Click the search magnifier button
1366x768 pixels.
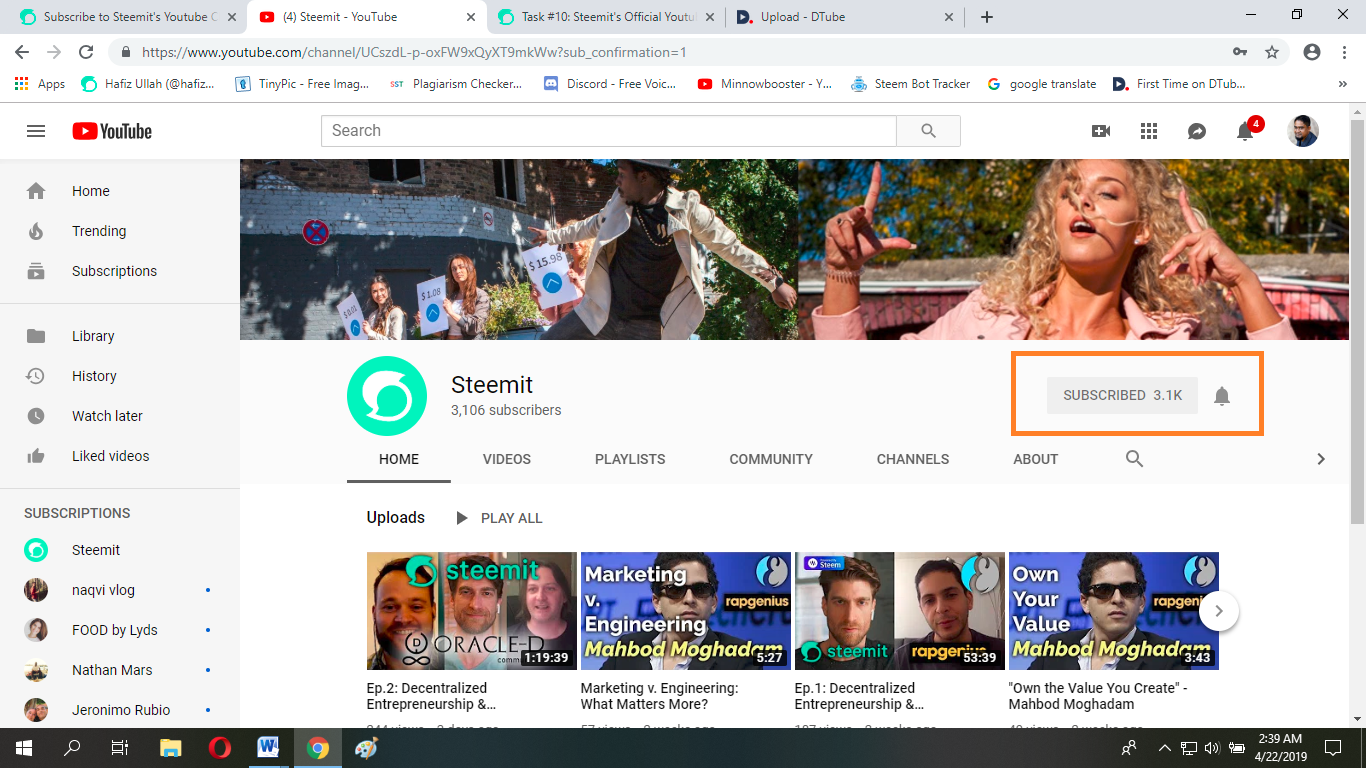(x=928, y=131)
